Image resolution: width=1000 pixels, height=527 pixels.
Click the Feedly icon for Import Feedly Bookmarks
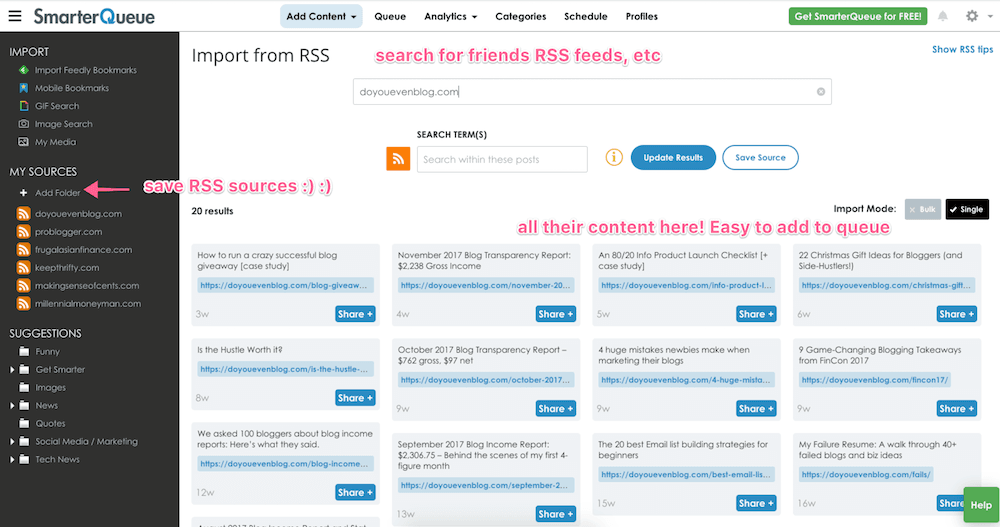(x=24, y=70)
